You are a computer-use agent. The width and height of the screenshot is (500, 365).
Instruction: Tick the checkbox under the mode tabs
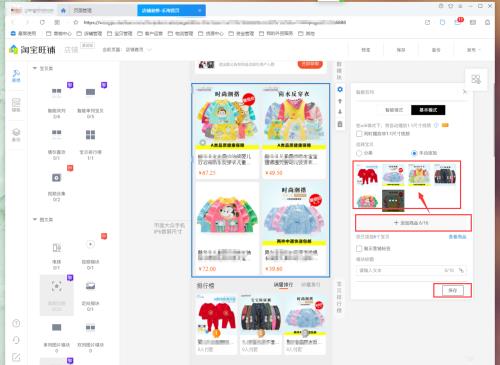359,134
